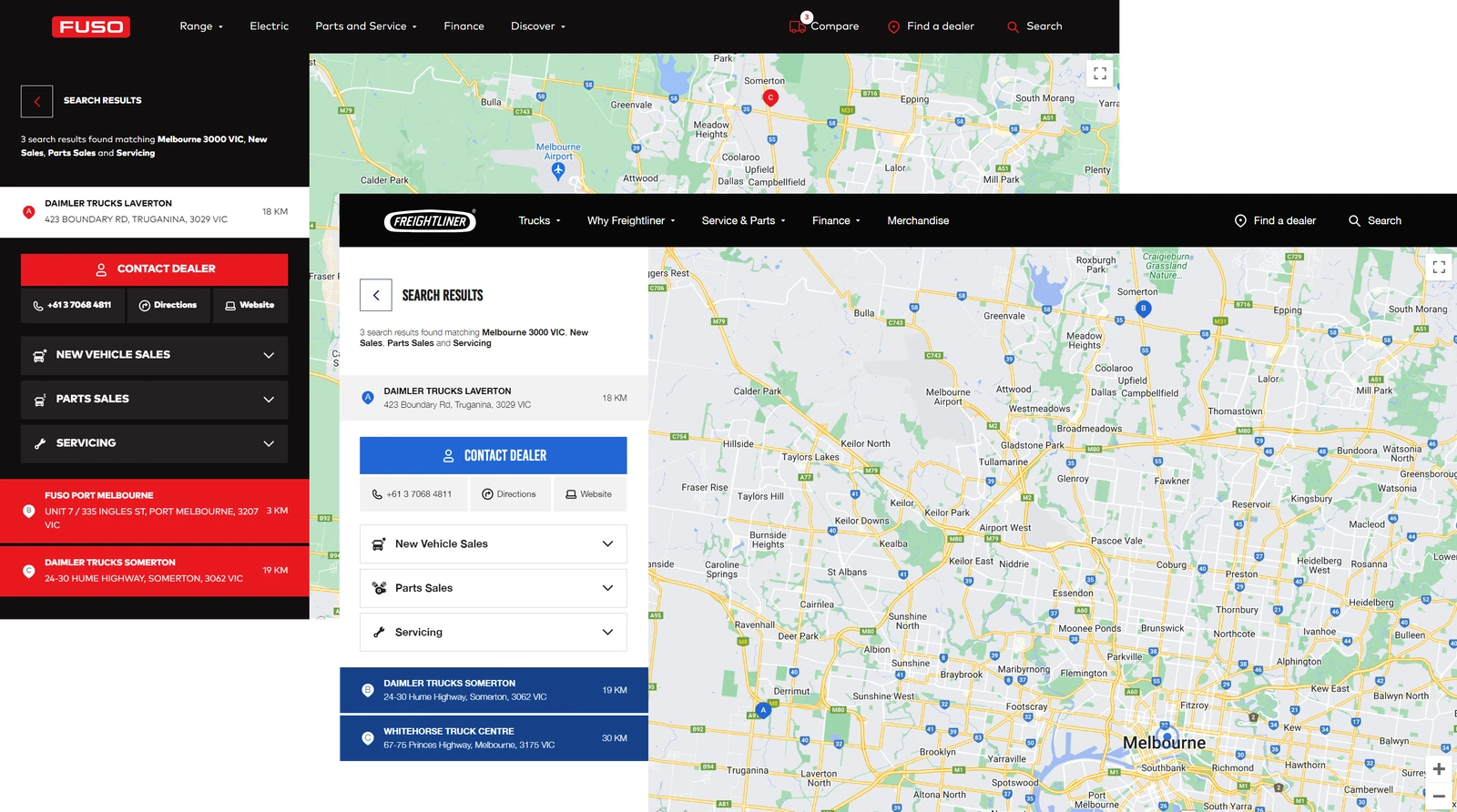
Task: Click the Fuso Compare truck icon
Action: pyautogui.click(x=797, y=26)
